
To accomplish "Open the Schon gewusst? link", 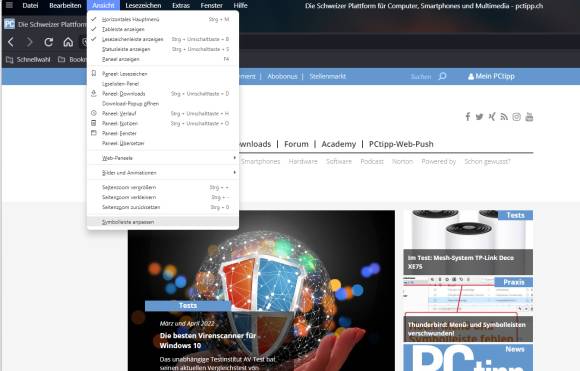I will click(488, 161).
